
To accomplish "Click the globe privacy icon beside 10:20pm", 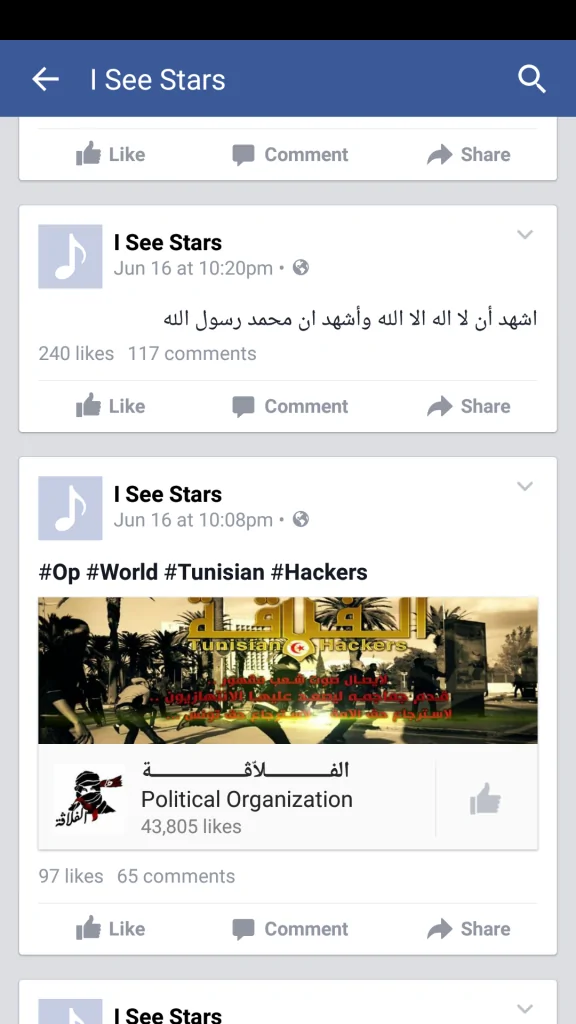I will coord(300,267).
